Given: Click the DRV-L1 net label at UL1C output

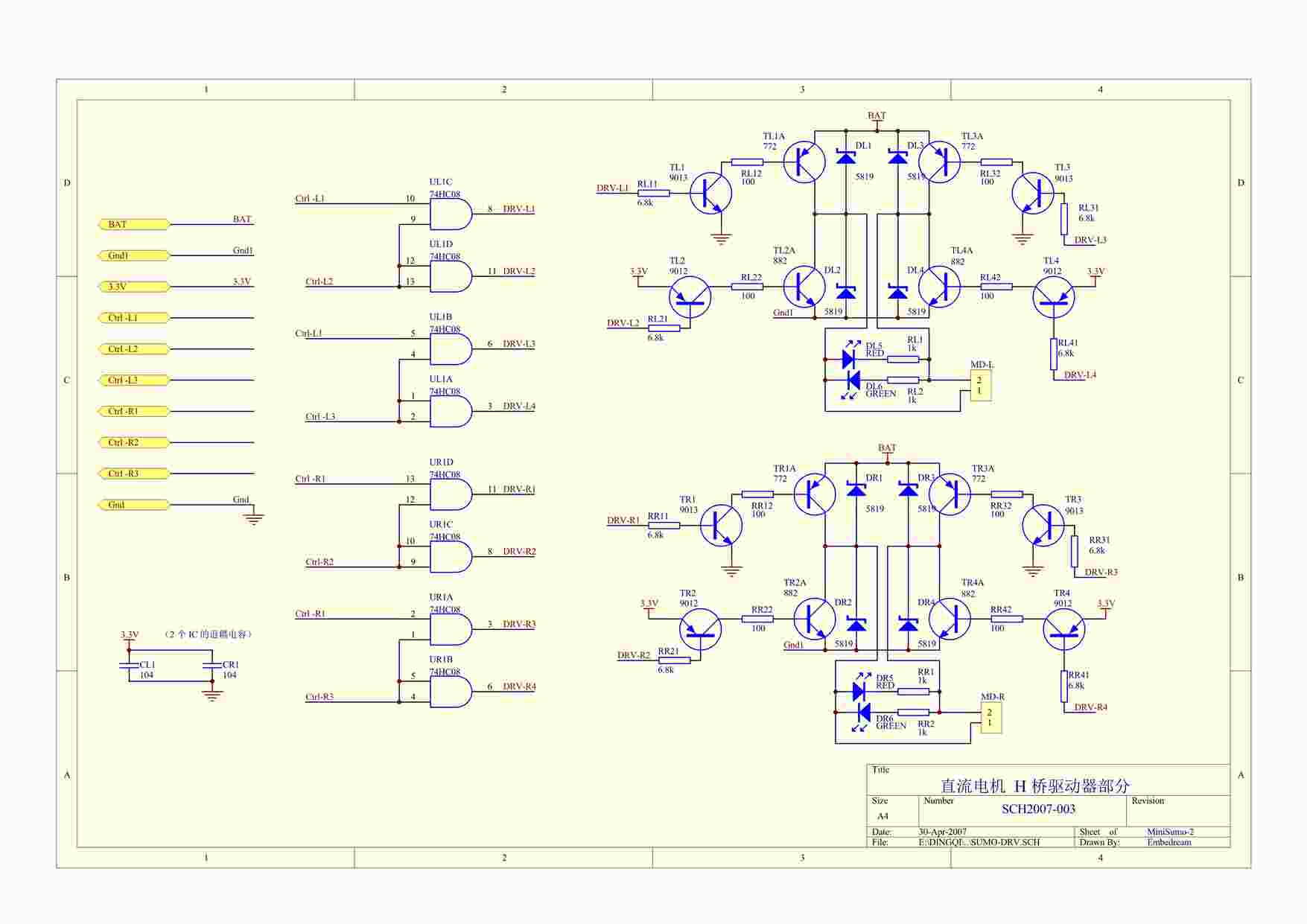Looking at the screenshot, I should click(519, 209).
